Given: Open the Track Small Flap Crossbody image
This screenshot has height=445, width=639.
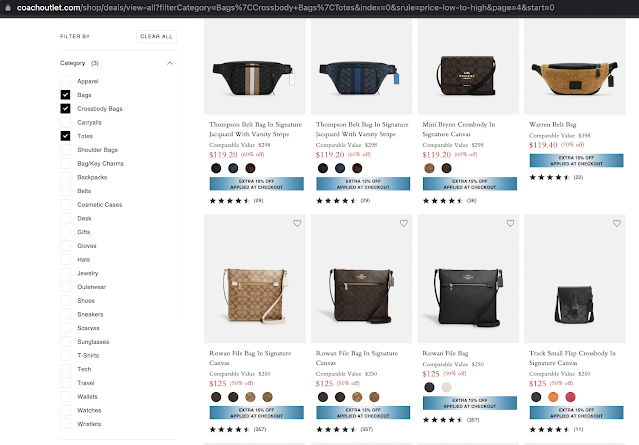Looking at the screenshot, I should [x=575, y=278].
